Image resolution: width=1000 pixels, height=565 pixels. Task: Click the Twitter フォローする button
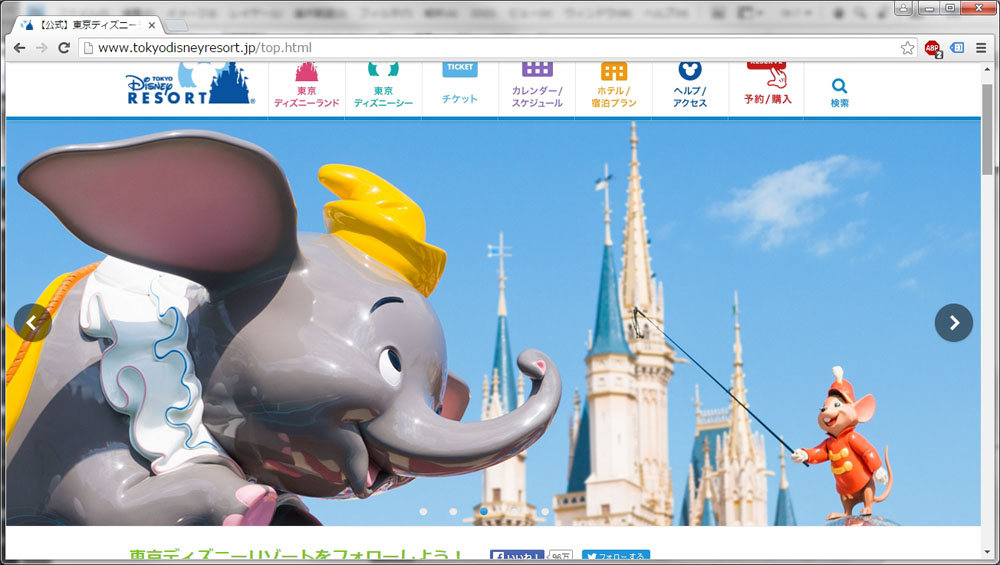click(x=615, y=557)
